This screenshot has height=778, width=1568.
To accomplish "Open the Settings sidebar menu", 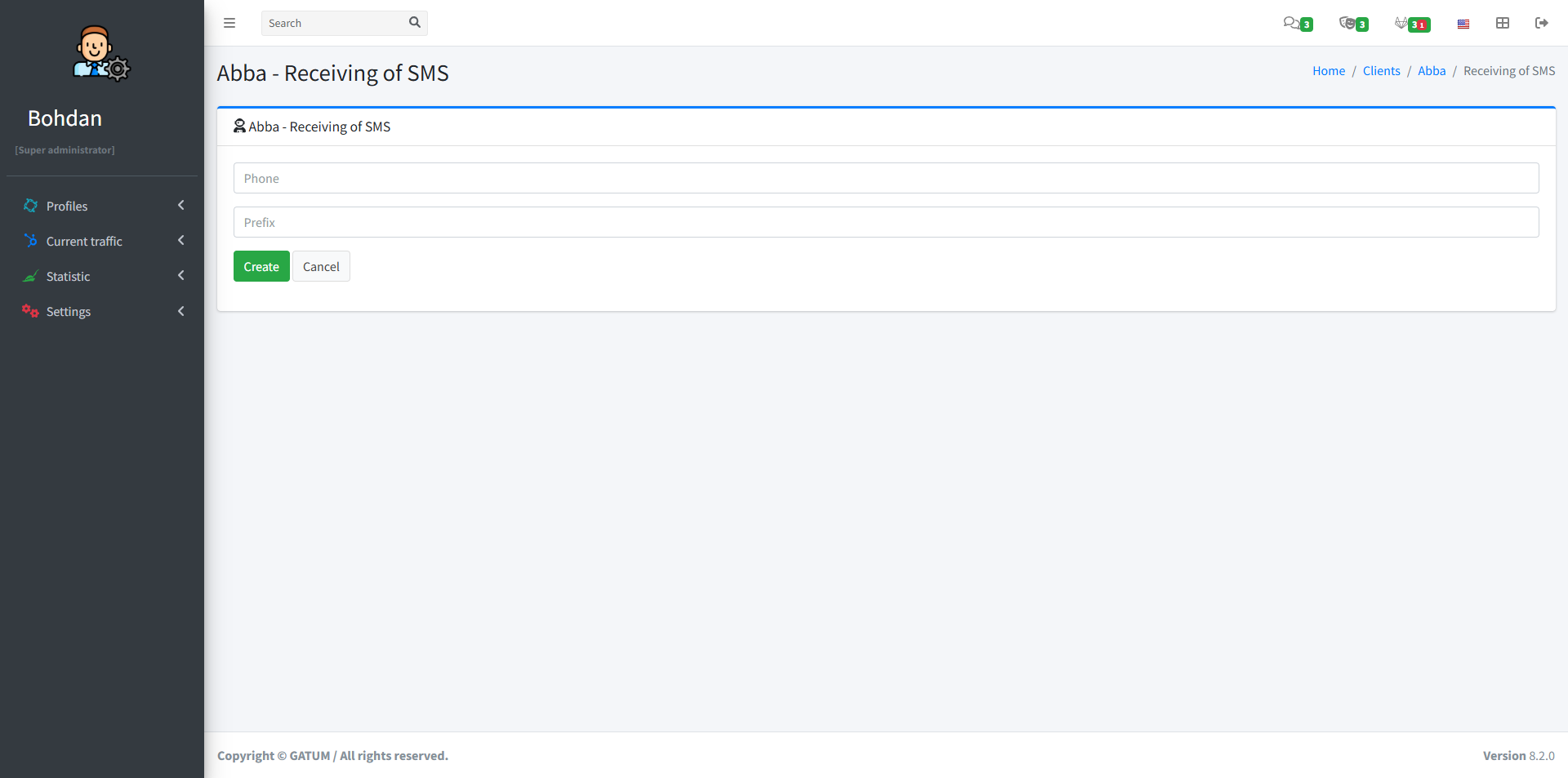I will tap(69, 312).
